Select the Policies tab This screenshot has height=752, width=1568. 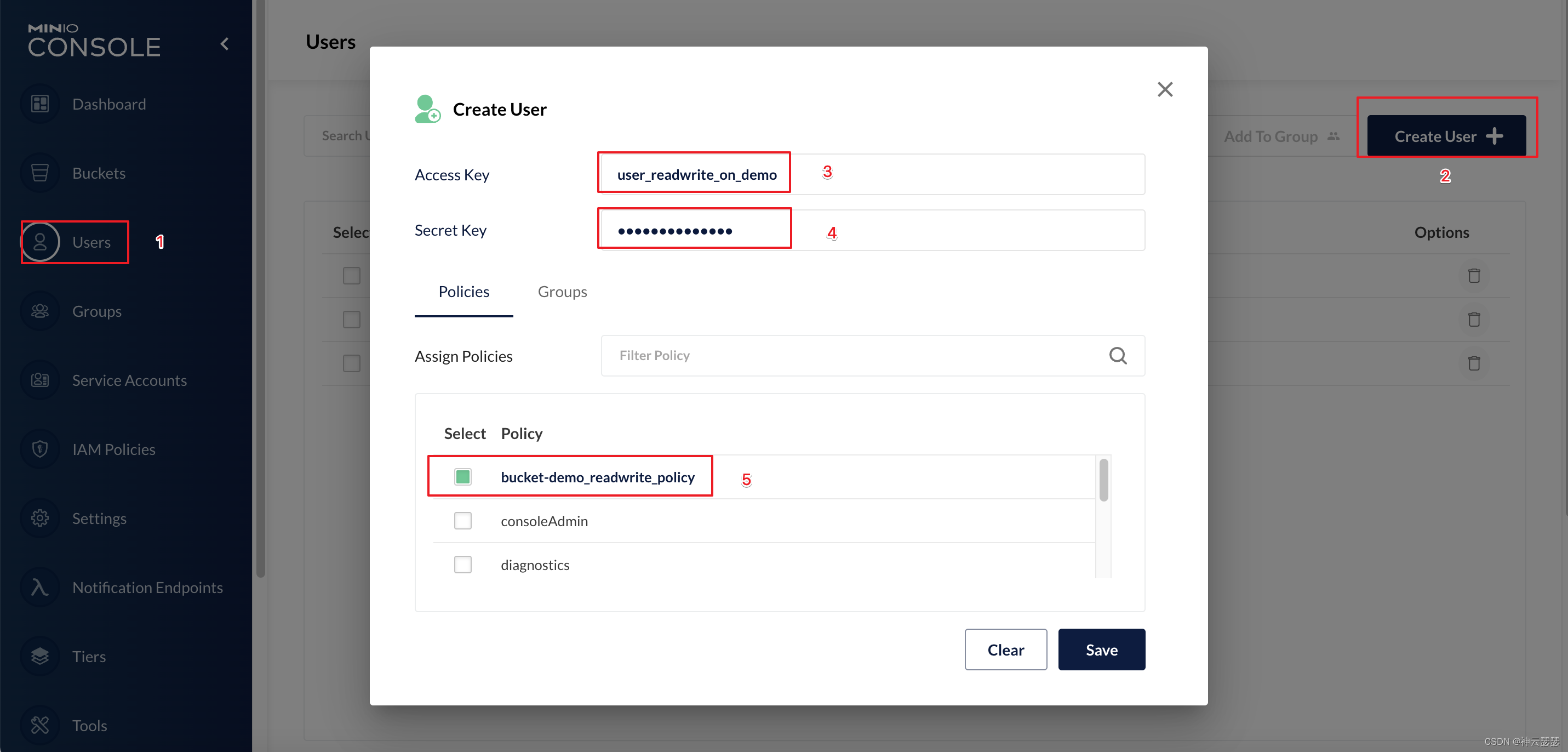[463, 292]
